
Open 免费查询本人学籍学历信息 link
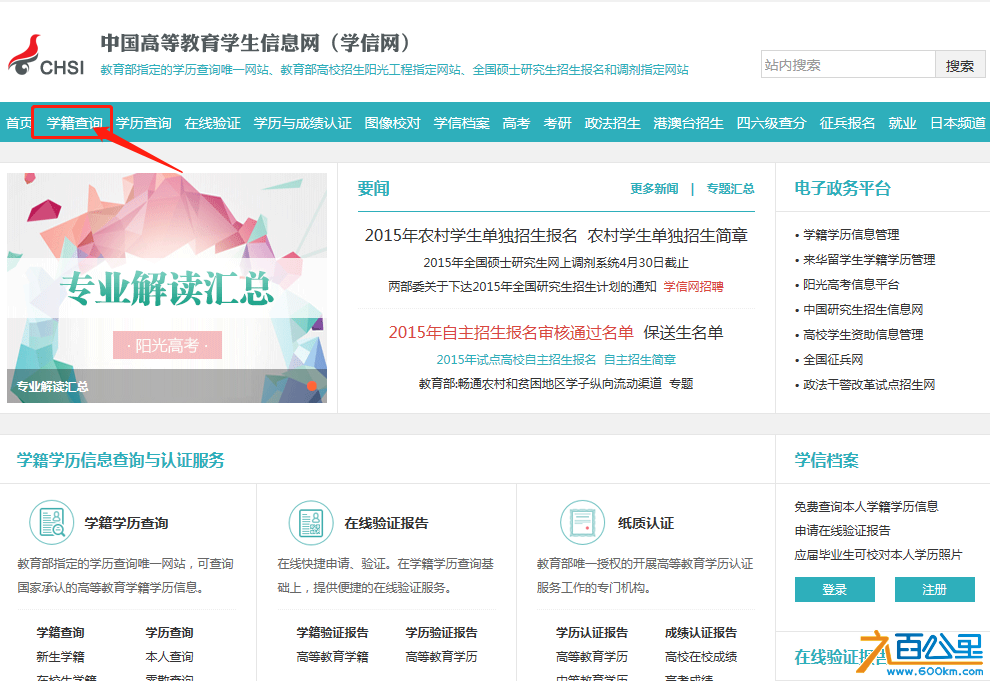pos(866,506)
